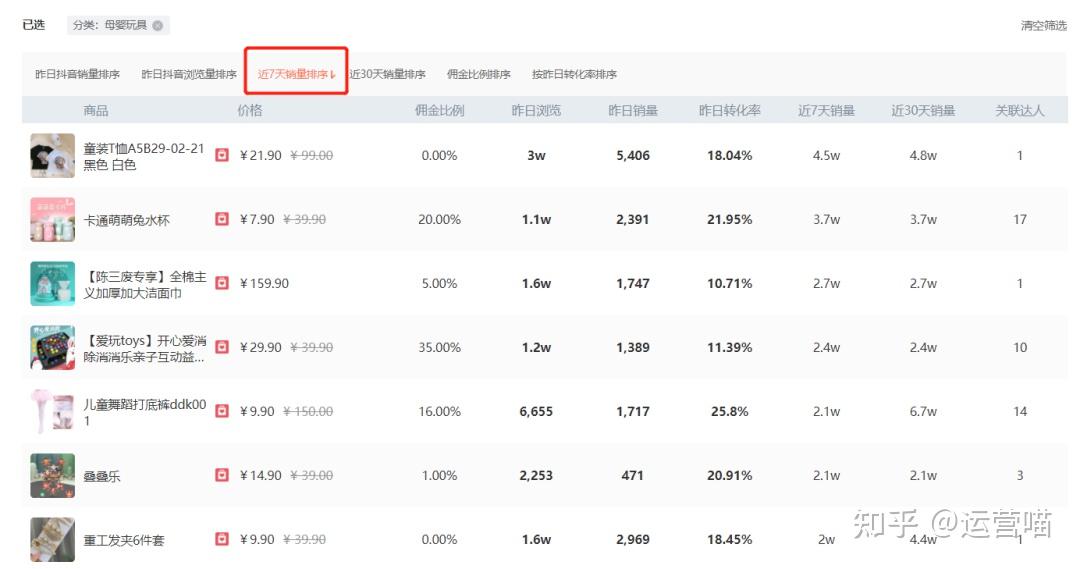Click conversion rate 21.95% cell

click(729, 219)
